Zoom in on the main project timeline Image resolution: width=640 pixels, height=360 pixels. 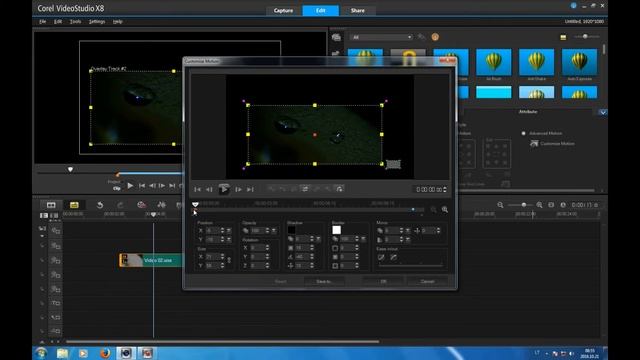(x=539, y=205)
